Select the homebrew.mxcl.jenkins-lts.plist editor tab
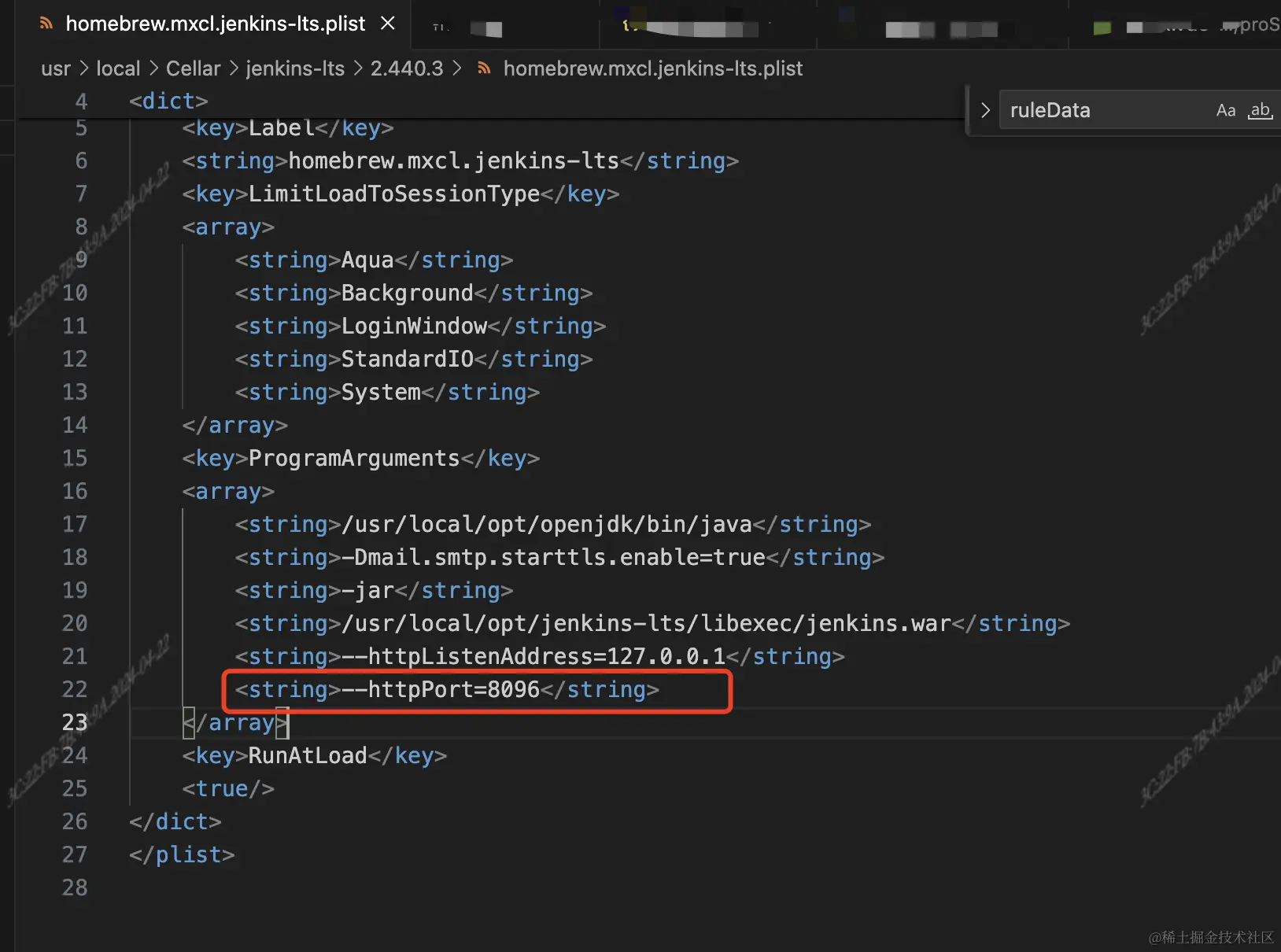The image size is (1281, 952). pyautogui.click(x=216, y=24)
